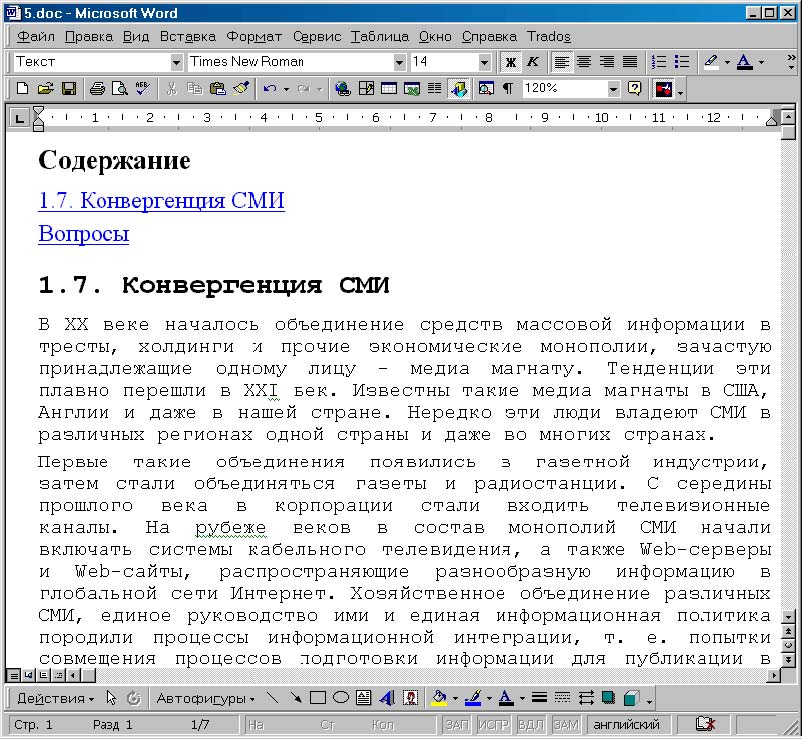Open the Действия drawing menu
The image size is (802, 739).
(55, 698)
